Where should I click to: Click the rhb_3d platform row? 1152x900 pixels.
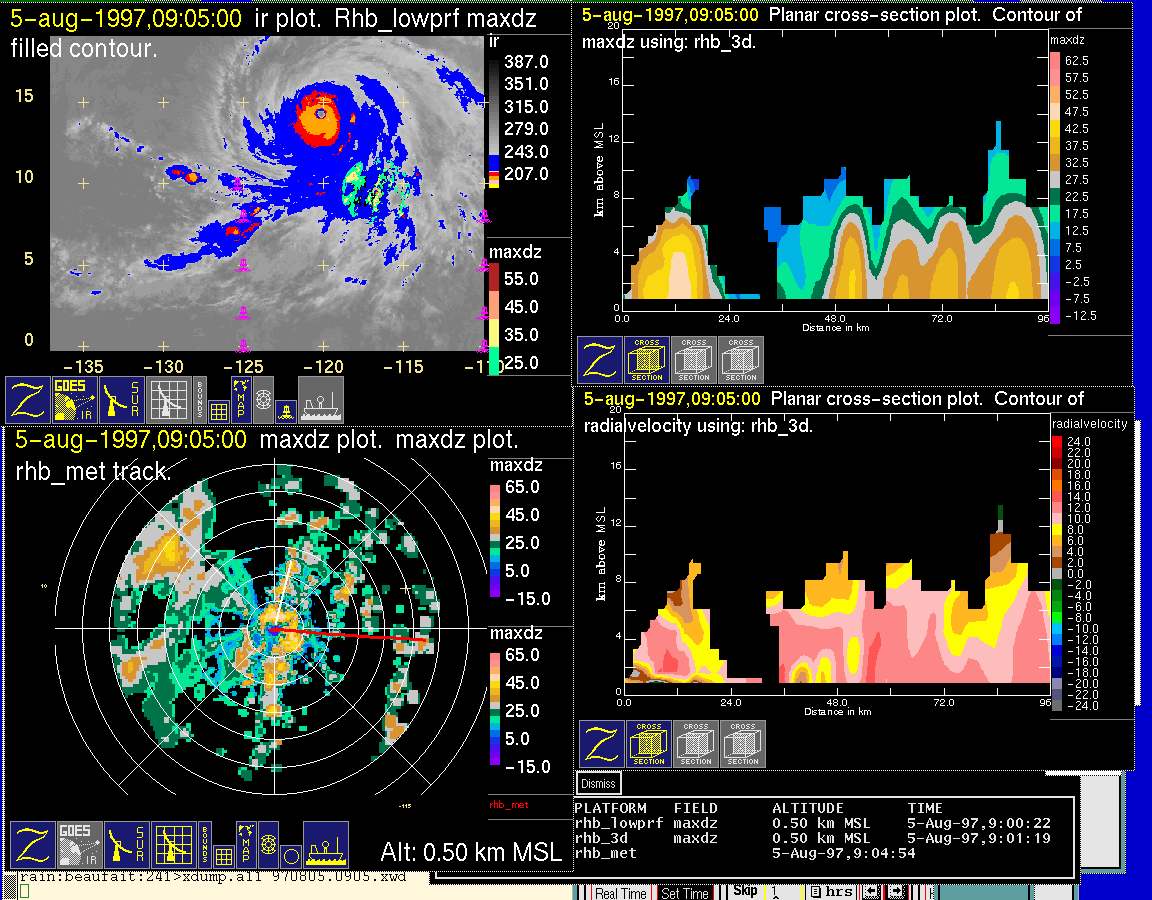[813, 838]
